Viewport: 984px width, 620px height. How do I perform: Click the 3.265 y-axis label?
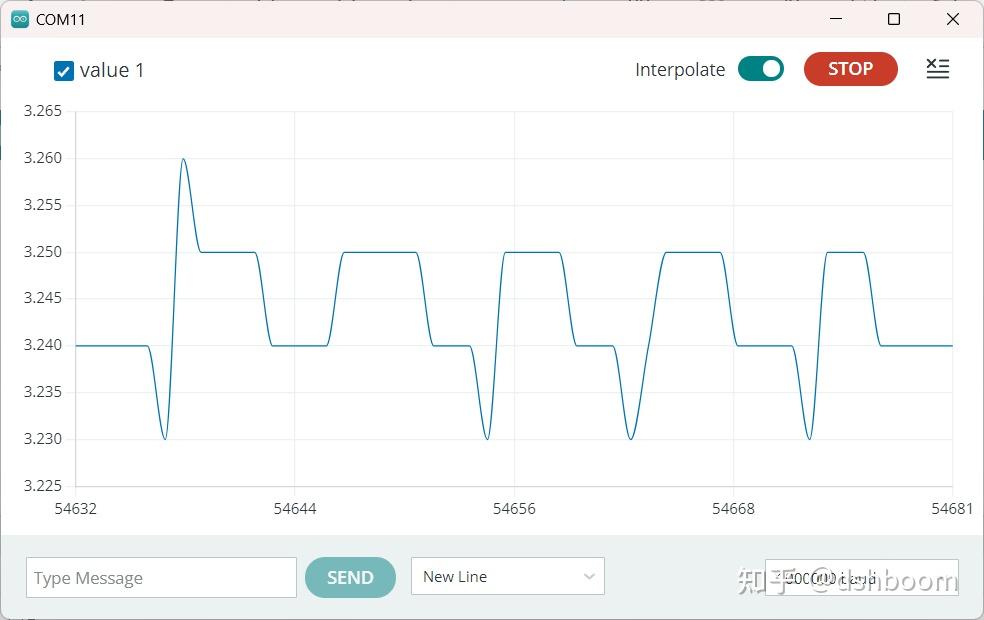[x=40, y=111]
